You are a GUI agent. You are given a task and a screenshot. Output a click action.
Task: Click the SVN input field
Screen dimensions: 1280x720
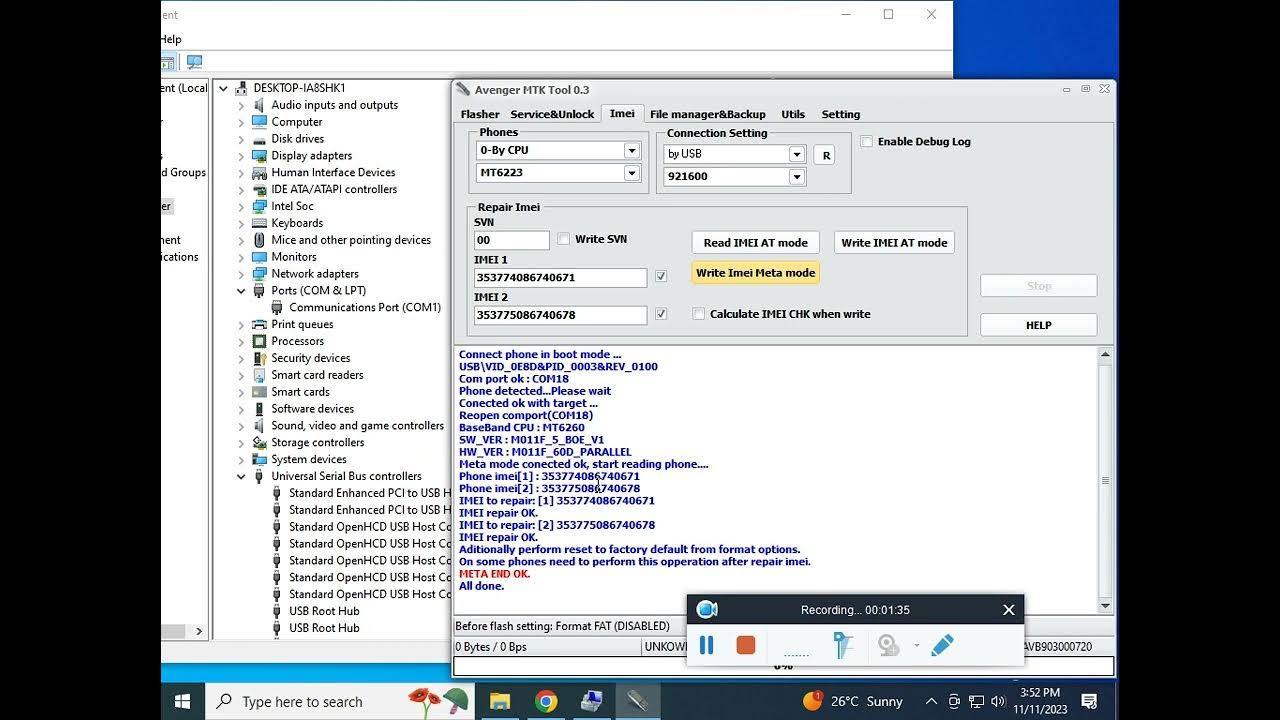point(512,240)
